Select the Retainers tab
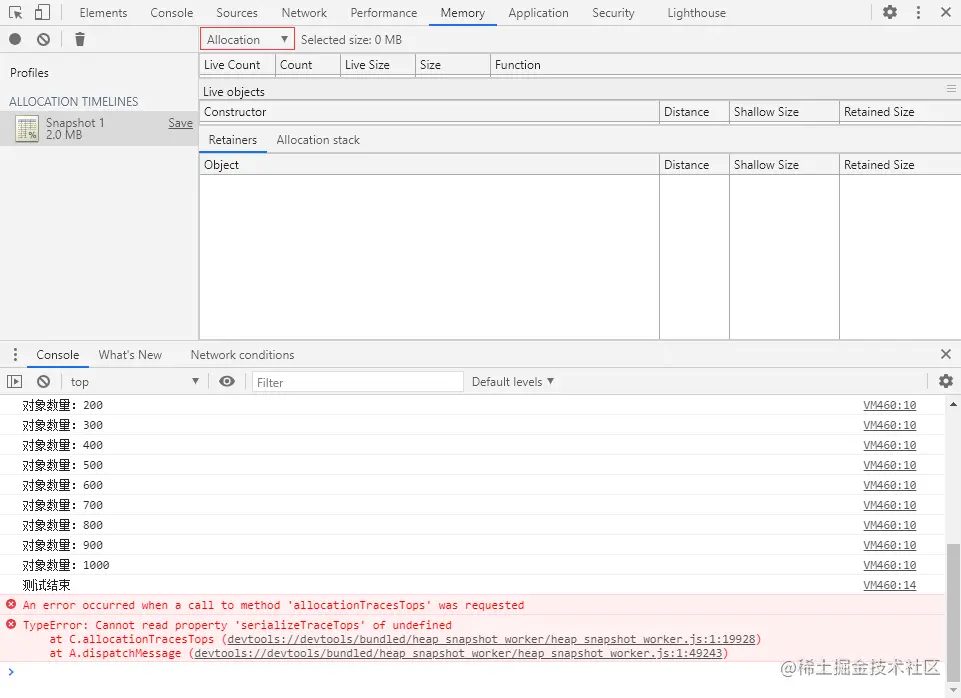The width and height of the screenshot is (961, 698). pos(233,140)
